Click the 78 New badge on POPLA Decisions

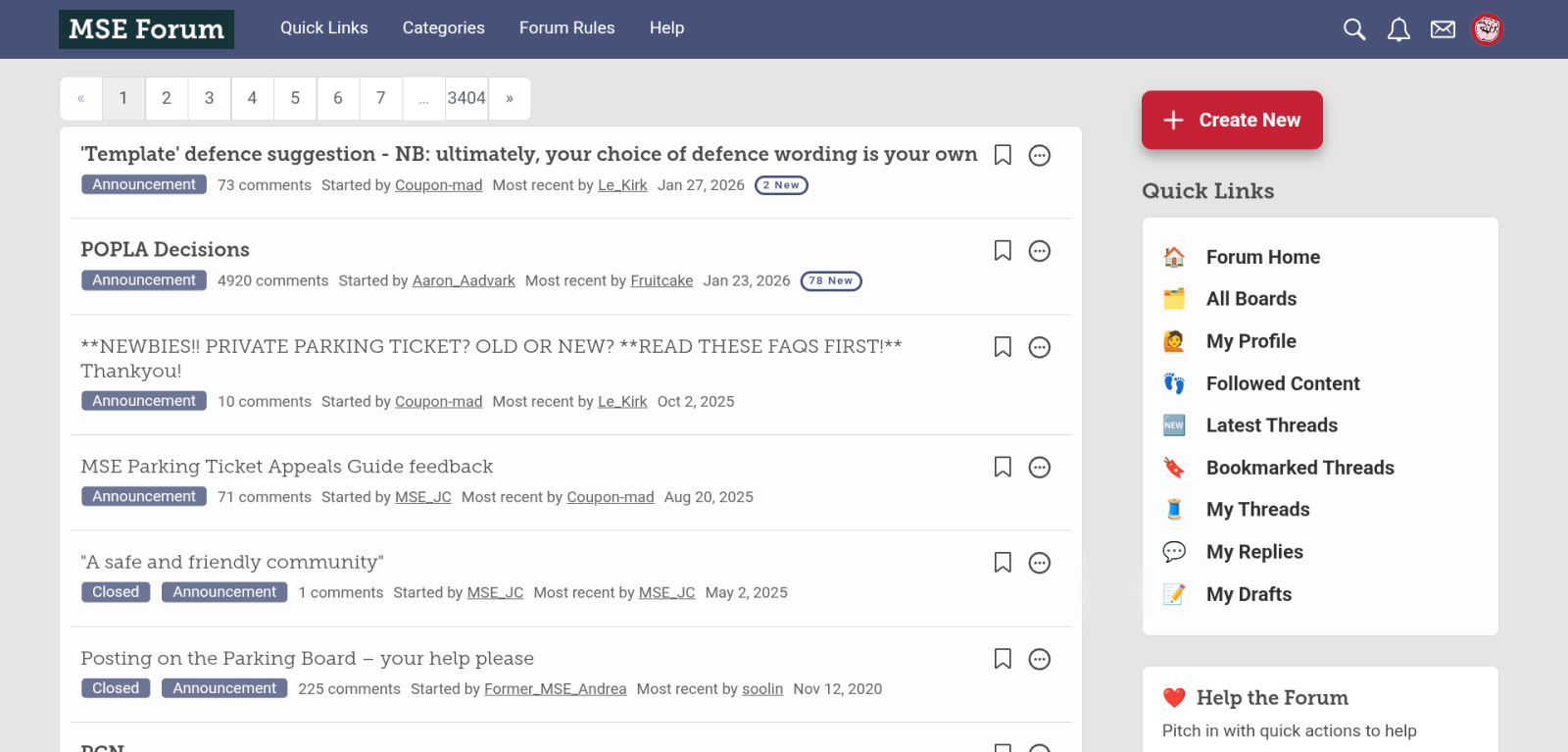pos(831,280)
